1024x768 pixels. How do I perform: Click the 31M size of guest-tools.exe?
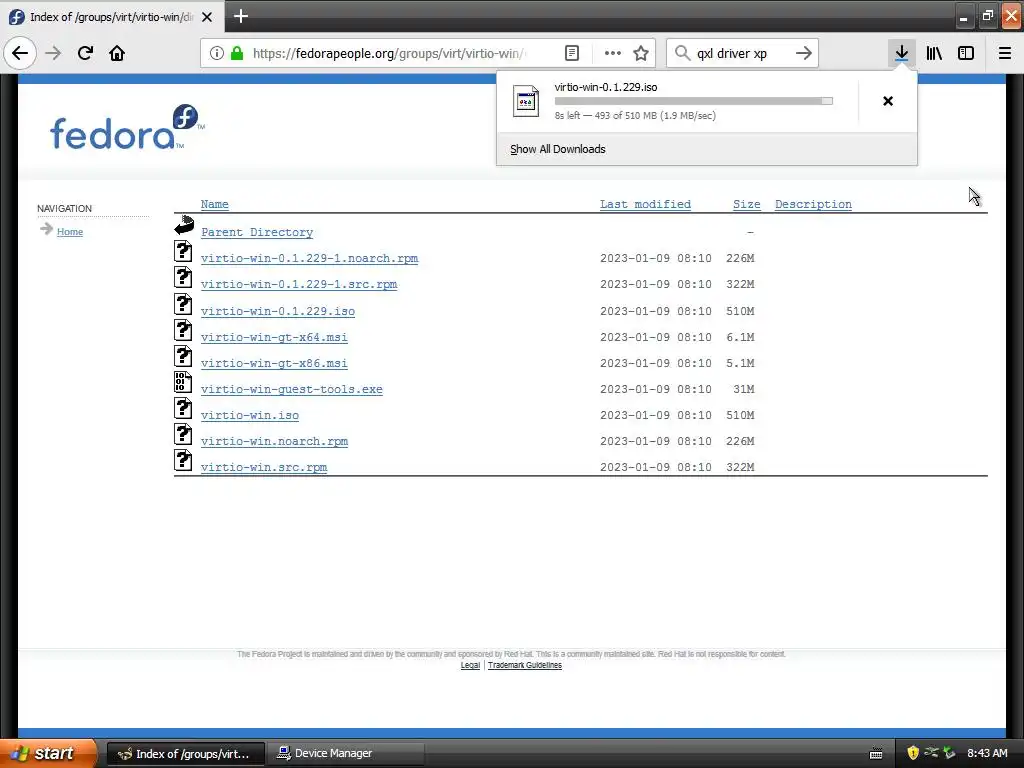point(743,389)
